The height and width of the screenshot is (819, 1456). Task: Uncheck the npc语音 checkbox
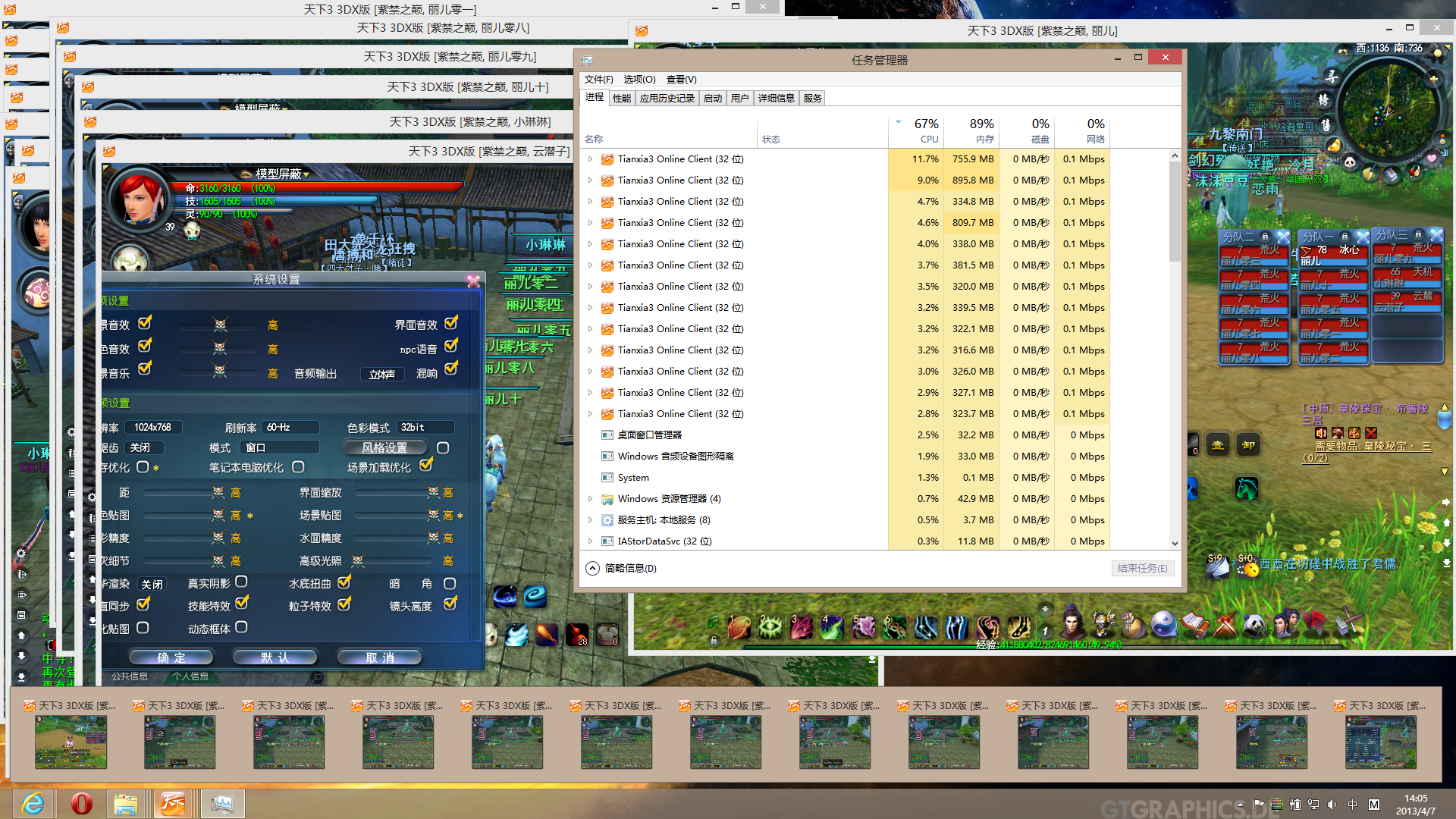pyautogui.click(x=451, y=347)
